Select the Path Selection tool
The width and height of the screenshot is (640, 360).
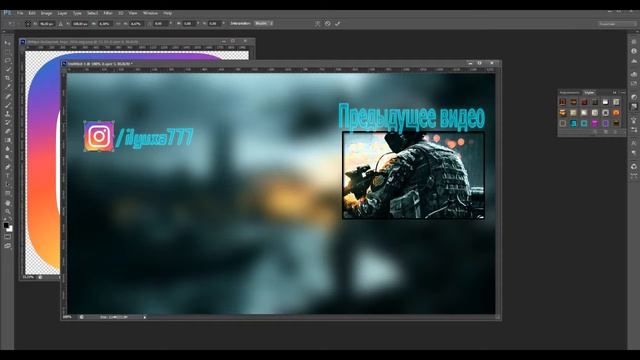[7, 185]
